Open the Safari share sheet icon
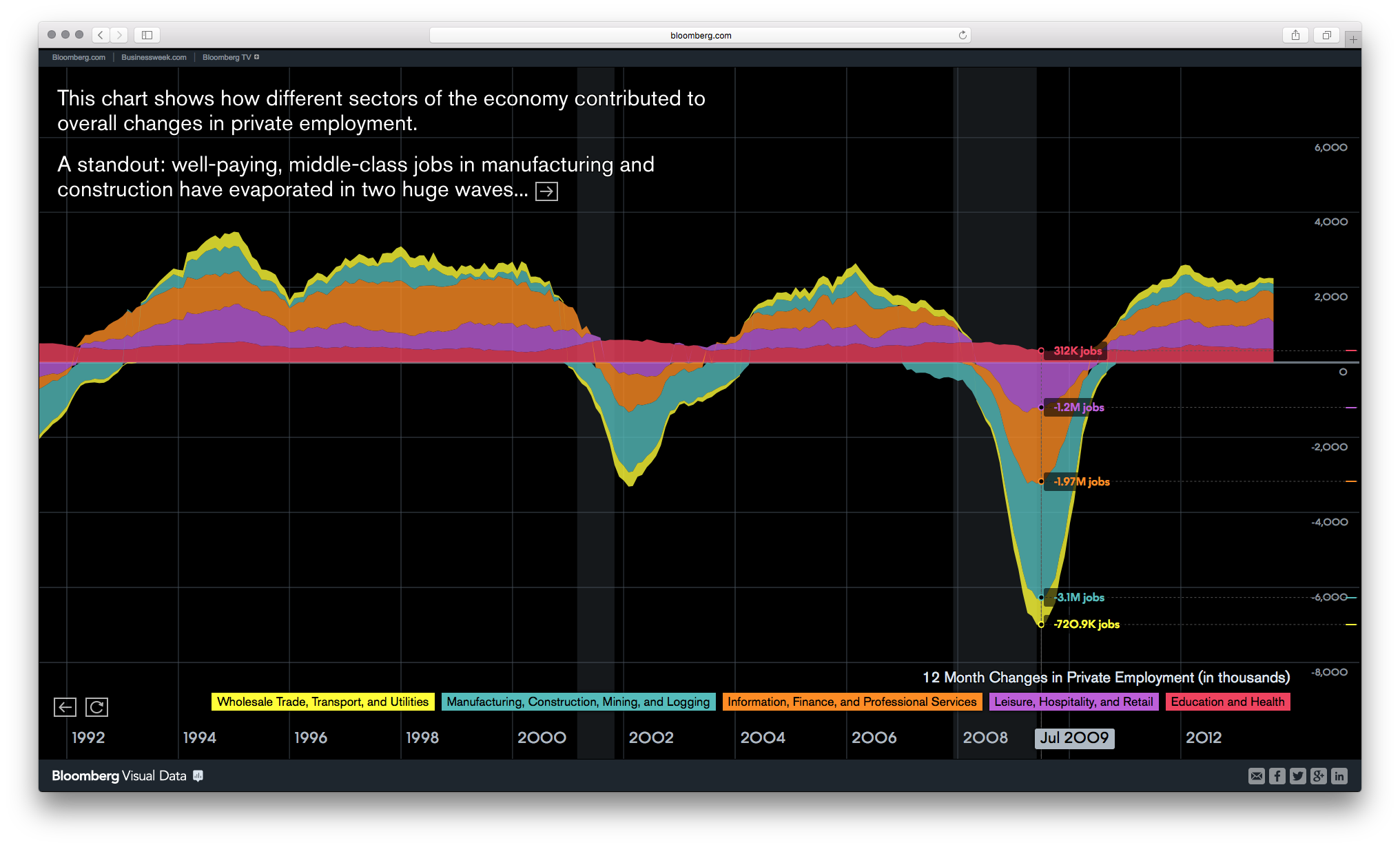Screen dimensions: 1400x847 (x=1296, y=34)
